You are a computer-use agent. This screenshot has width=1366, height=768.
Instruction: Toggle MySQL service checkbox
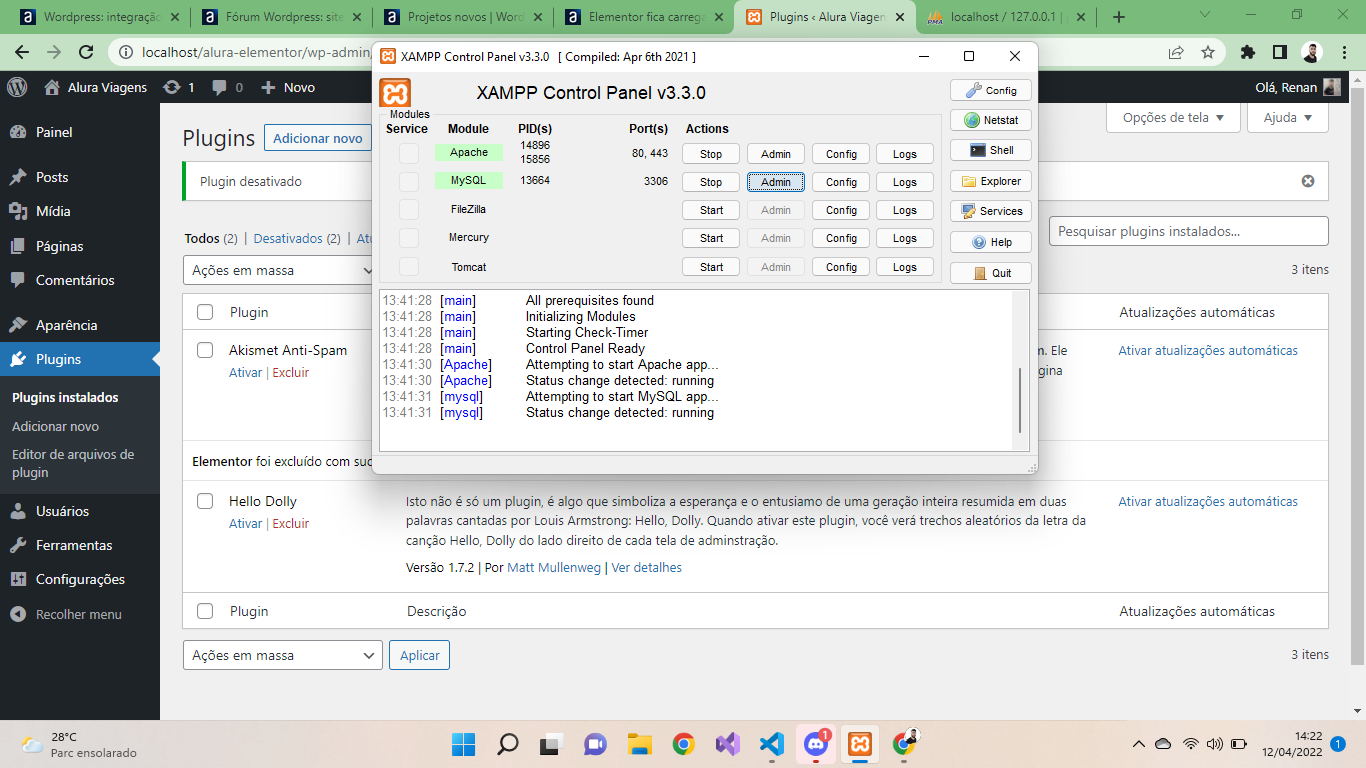point(409,181)
